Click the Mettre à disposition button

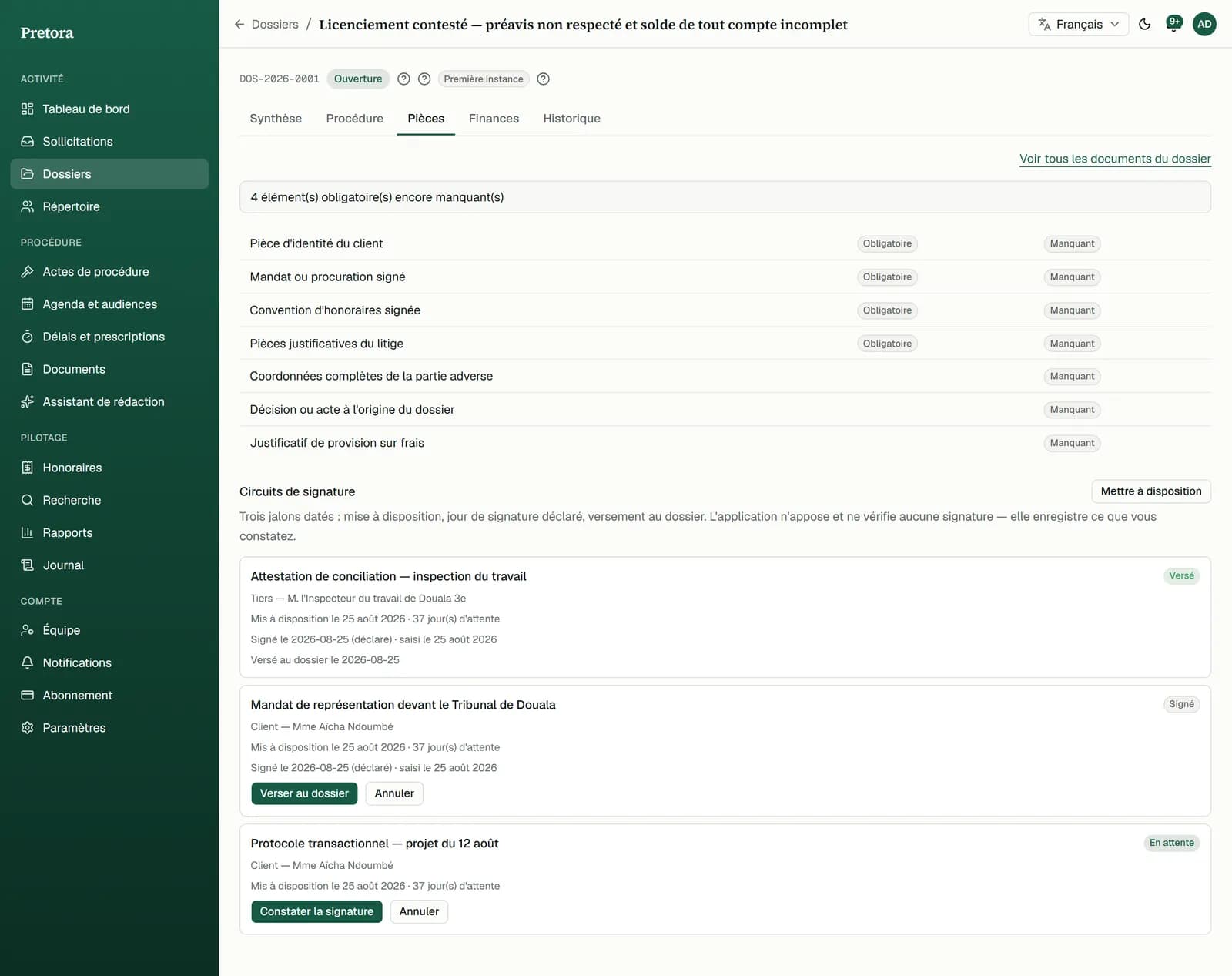click(x=1151, y=491)
